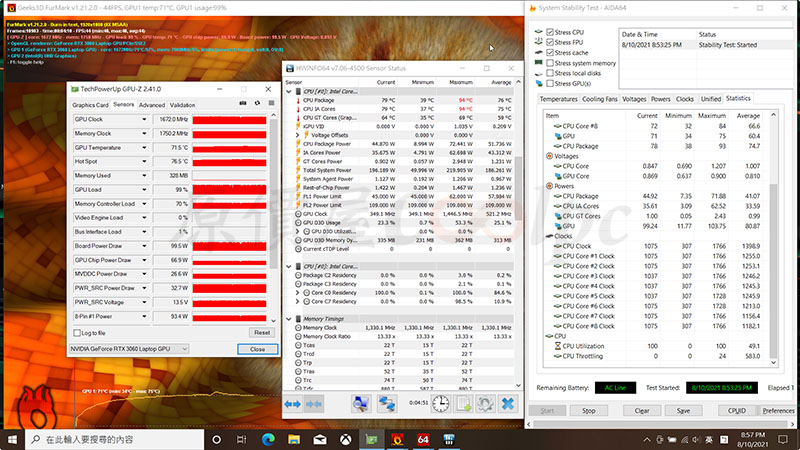Open NVIDIA GeForce RTX 3060 GPU selector
Image resolution: width=800 pixels, height=450 pixels.
(129, 349)
